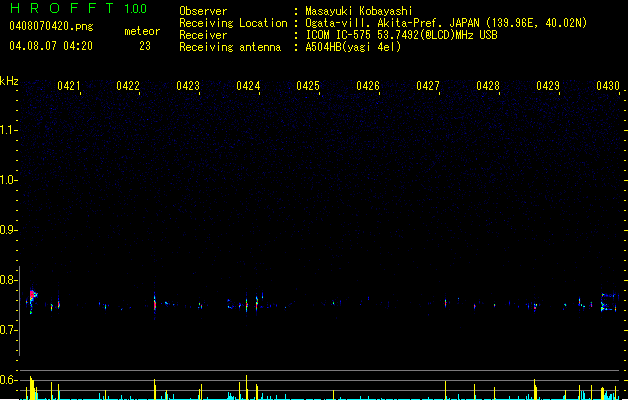Click the bright echo at 0430

point(609,303)
